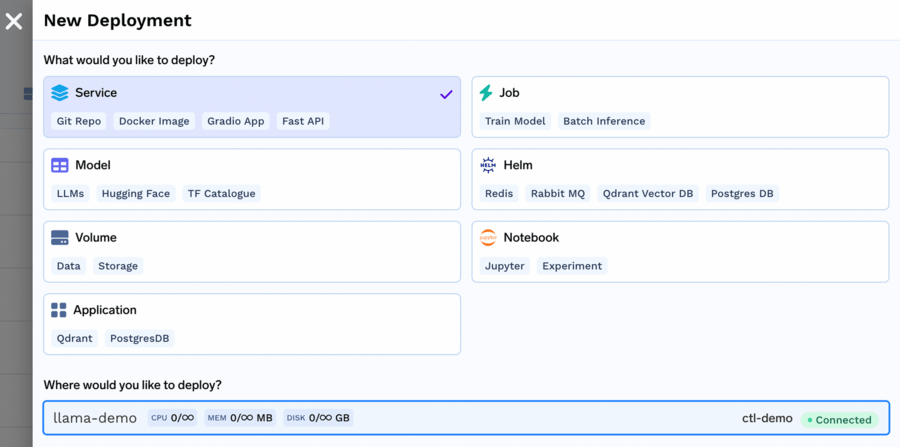Image resolution: width=900 pixels, height=447 pixels.
Task: Select the Service deployment card
Action: point(252,107)
